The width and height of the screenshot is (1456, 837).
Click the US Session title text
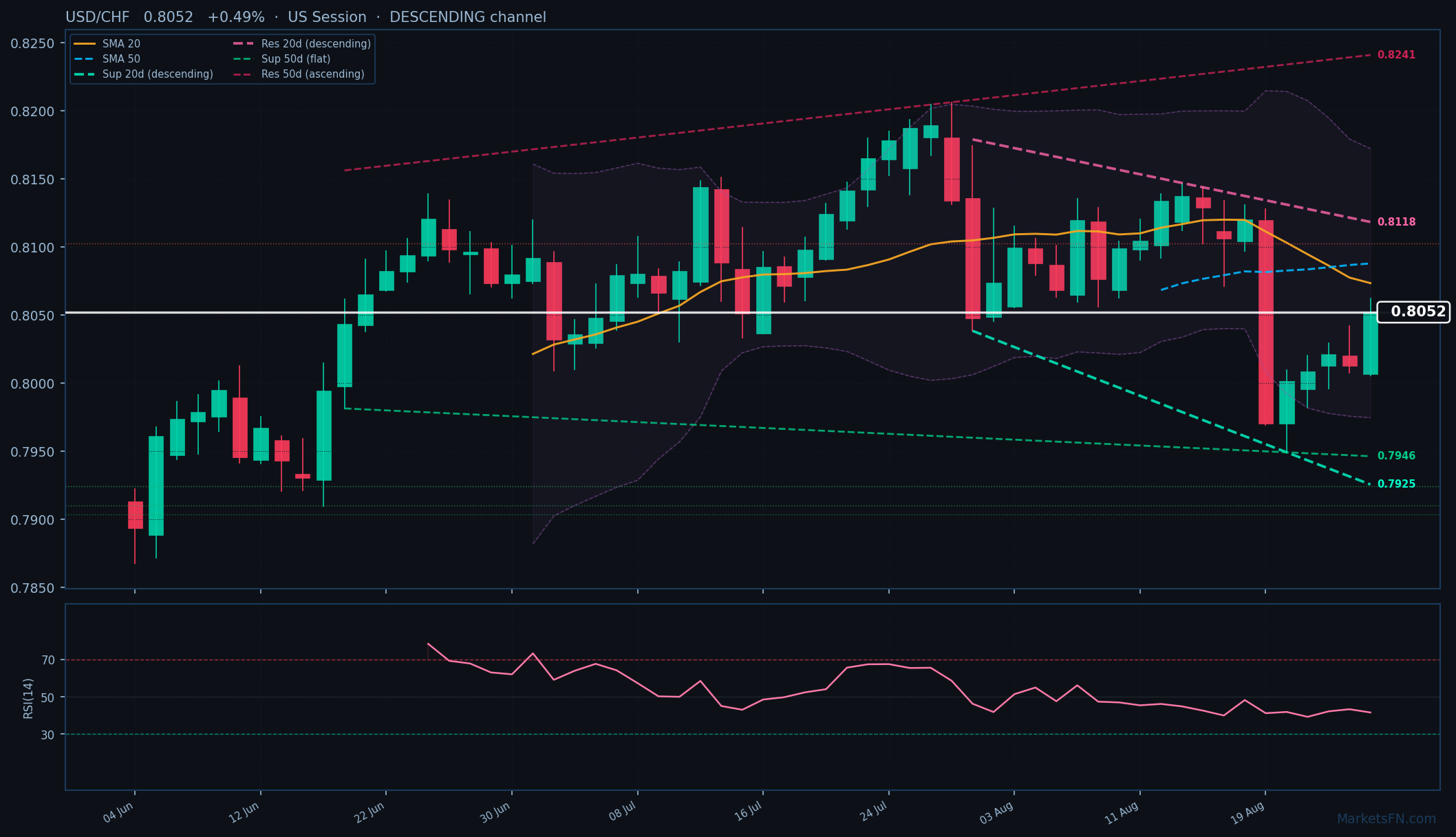327,17
